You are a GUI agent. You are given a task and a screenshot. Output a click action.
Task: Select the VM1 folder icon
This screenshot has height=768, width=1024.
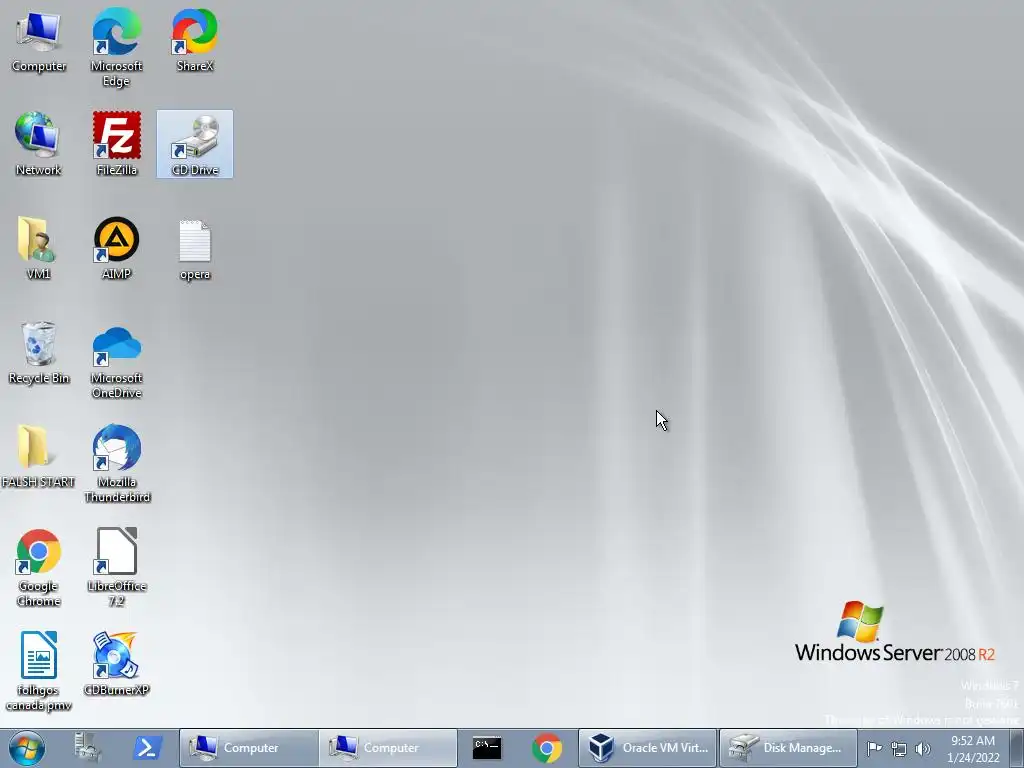39,248
